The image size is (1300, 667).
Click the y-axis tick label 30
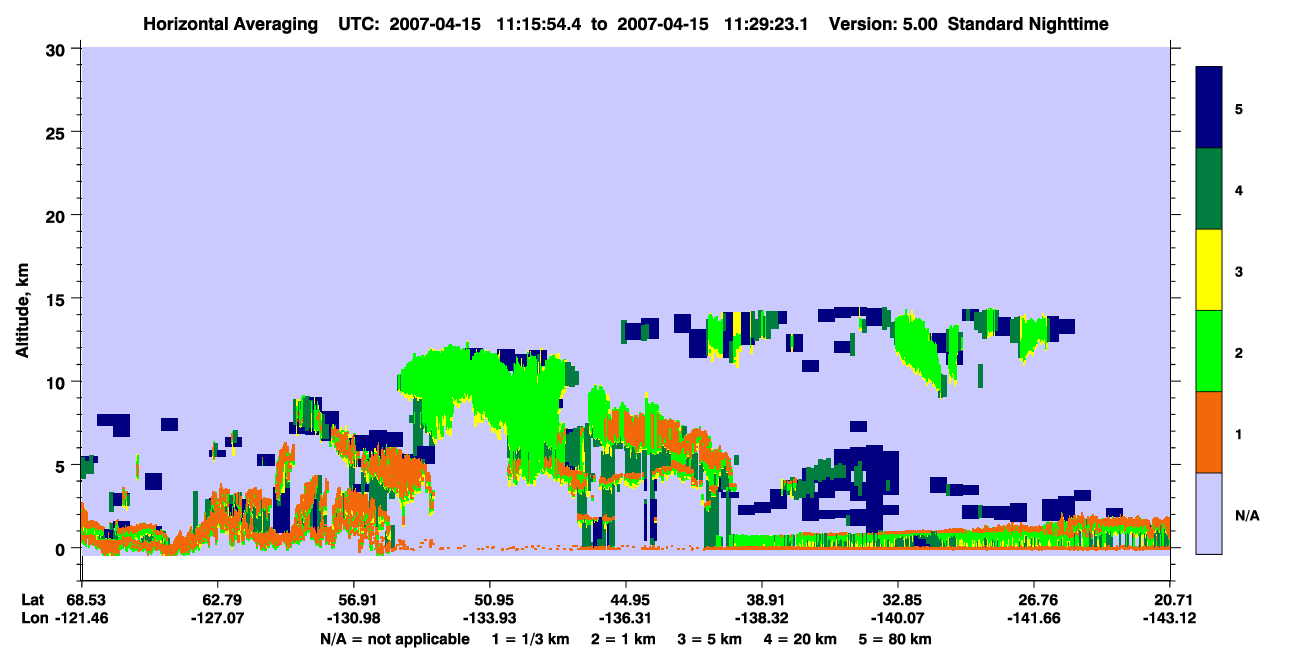[x=58, y=49]
